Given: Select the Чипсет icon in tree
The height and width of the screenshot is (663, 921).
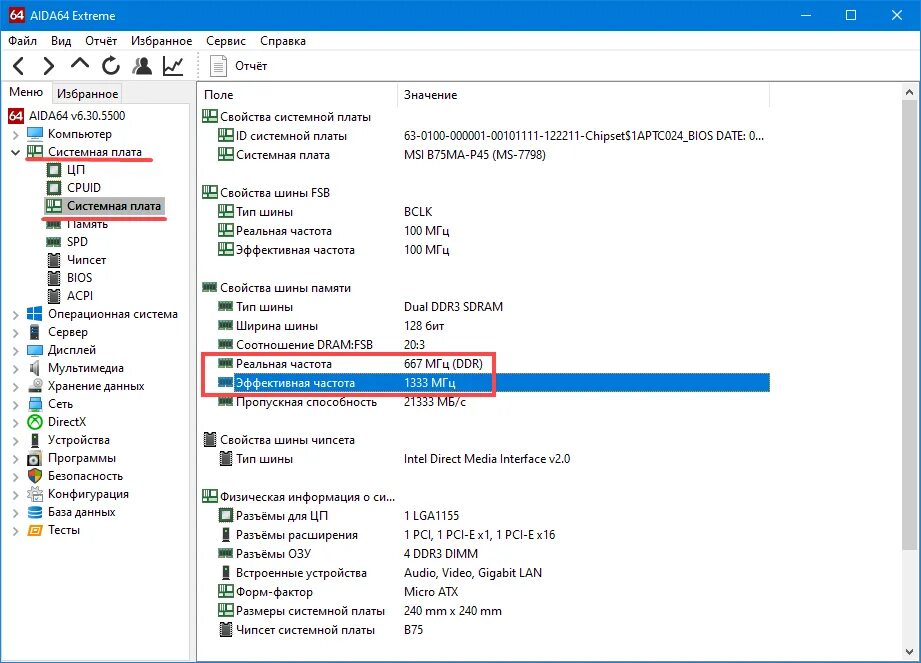Looking at the screenshot, I should point(54,260).
